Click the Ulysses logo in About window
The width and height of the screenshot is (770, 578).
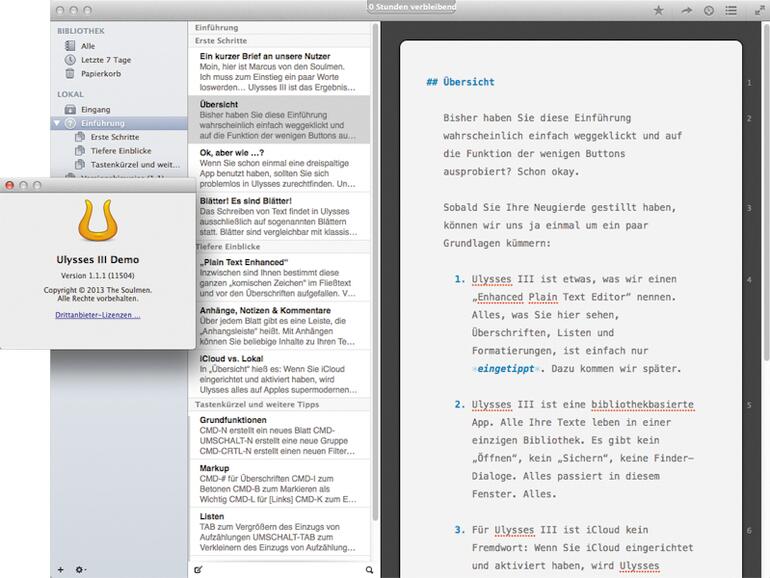pyautogui.click(x=98, y=220)
